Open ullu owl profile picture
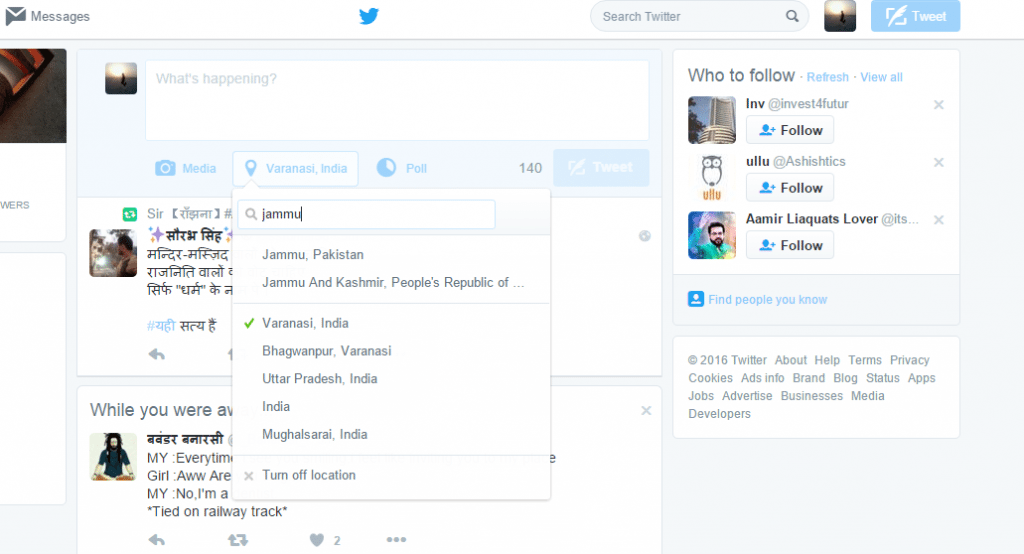1024x554 pixels. click(712, 178)
